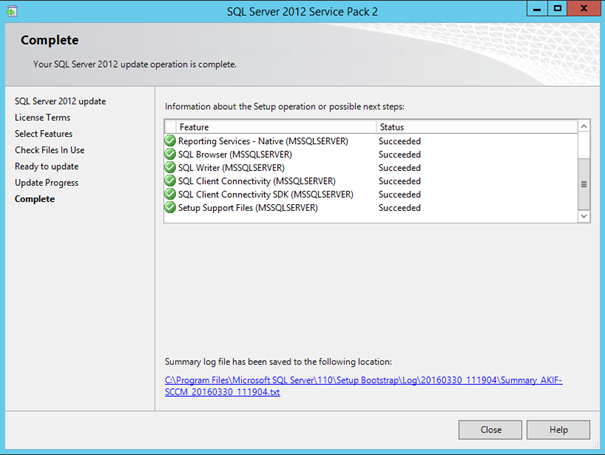Click the scroll down arrow of feature list

coord(584,216)
